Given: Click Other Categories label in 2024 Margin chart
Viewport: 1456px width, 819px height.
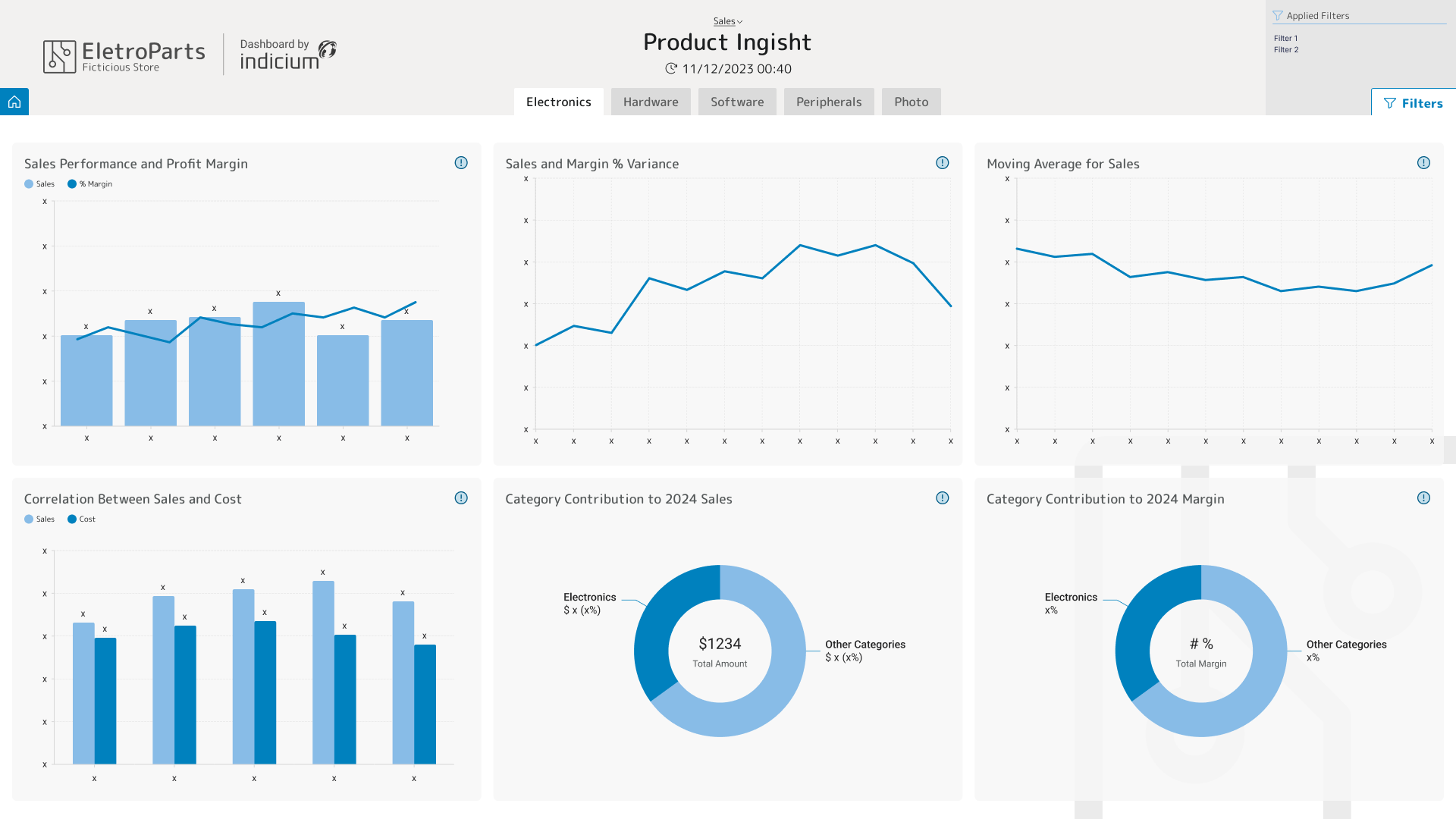Looking at the screenshot, I should [x=1346, y=645].
